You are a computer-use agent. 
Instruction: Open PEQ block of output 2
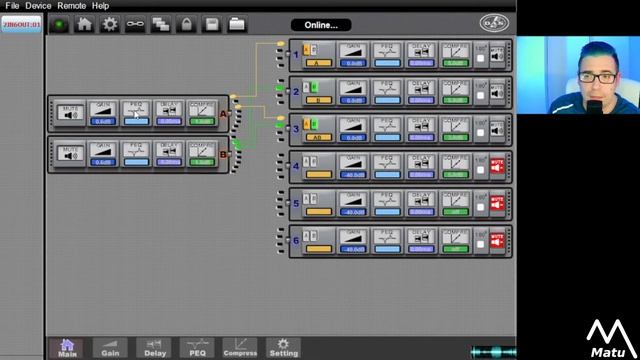coord(387,92)
